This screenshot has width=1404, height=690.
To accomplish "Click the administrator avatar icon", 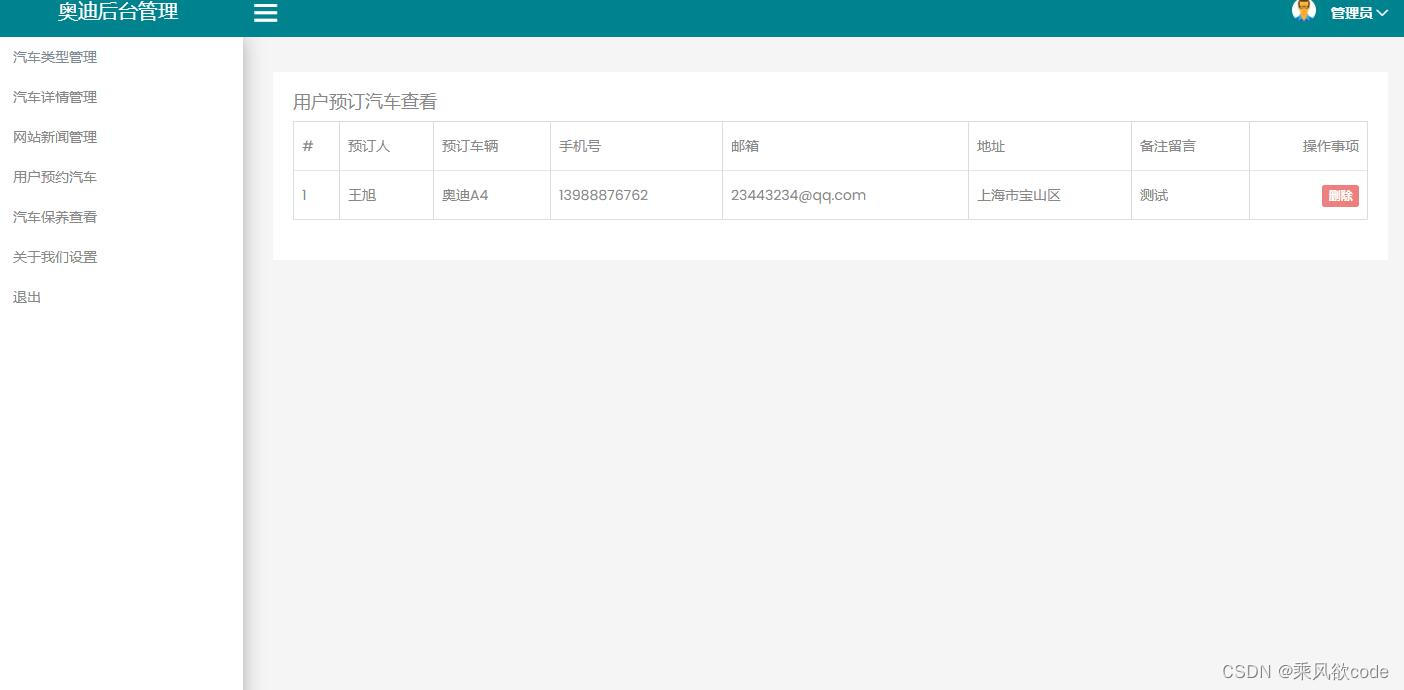I will click(1304, 10).
